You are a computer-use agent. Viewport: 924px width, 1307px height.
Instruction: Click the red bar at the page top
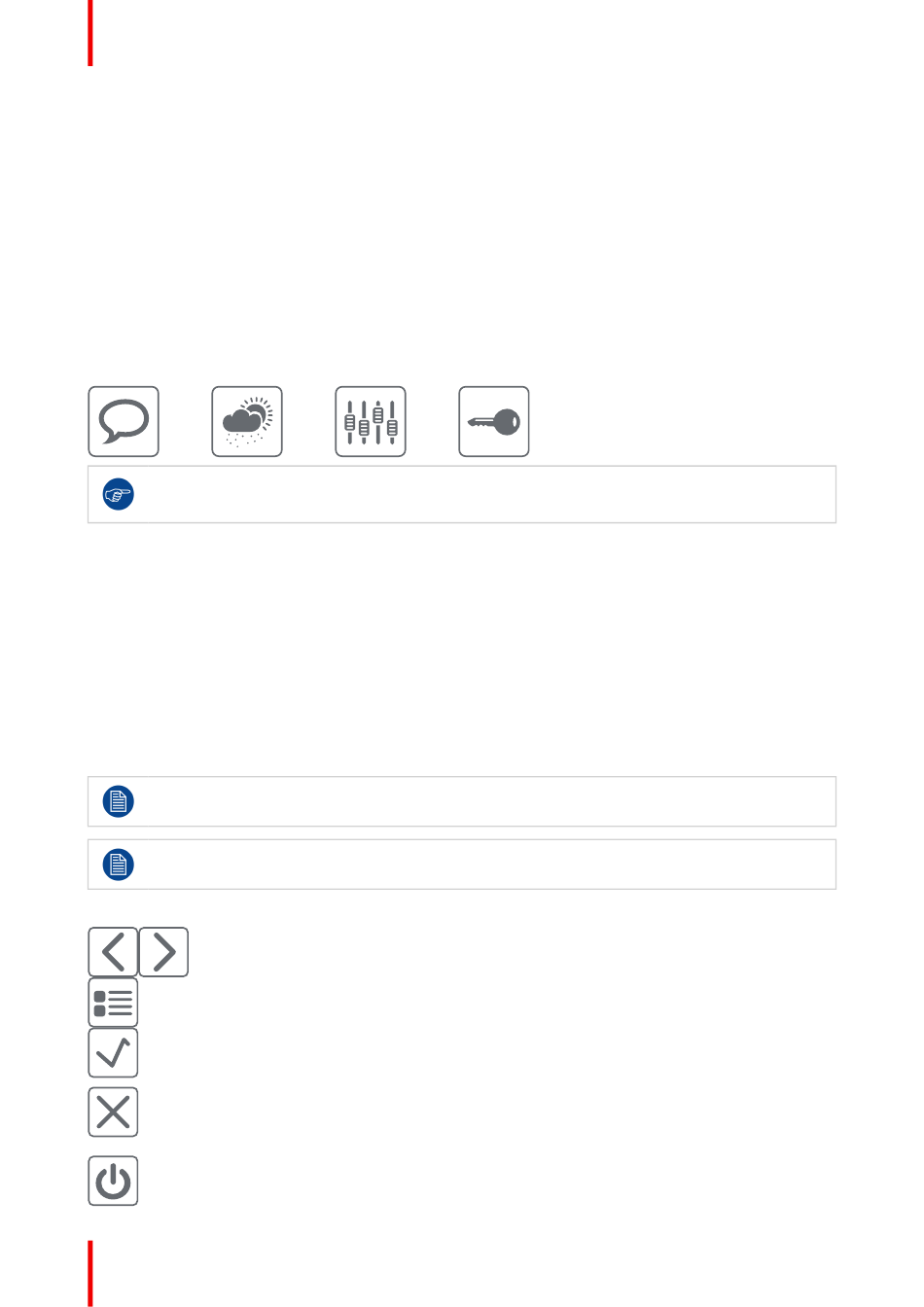click(90, 33)
